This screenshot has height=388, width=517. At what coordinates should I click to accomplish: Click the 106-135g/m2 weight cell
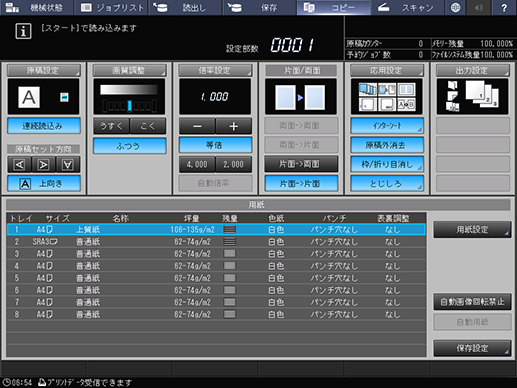192,229
